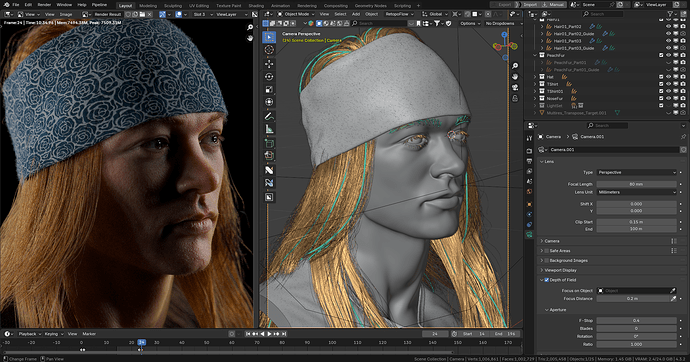Select the Transform tool in viewport toolbar
Screen dimensions: 690x362
[269, 102]
